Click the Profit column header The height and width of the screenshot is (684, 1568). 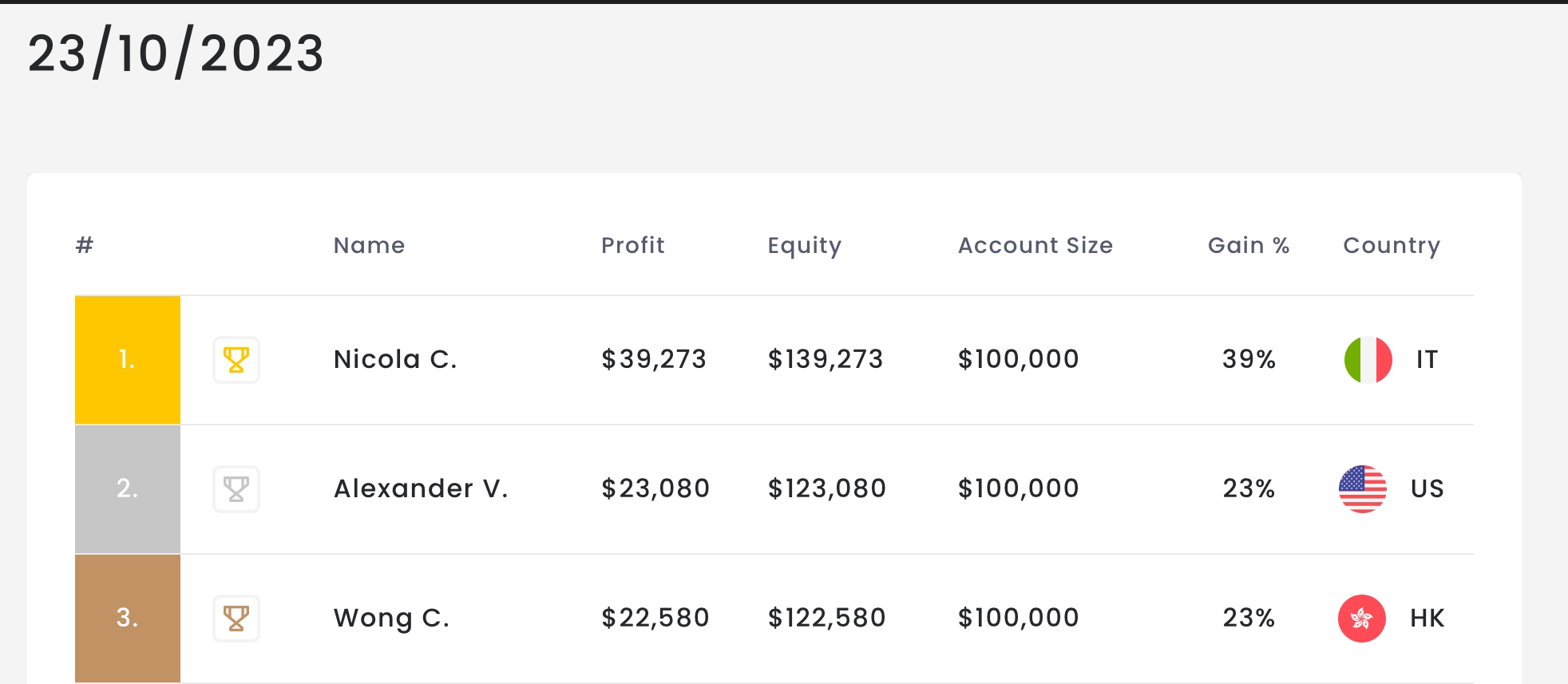(632, 245)
